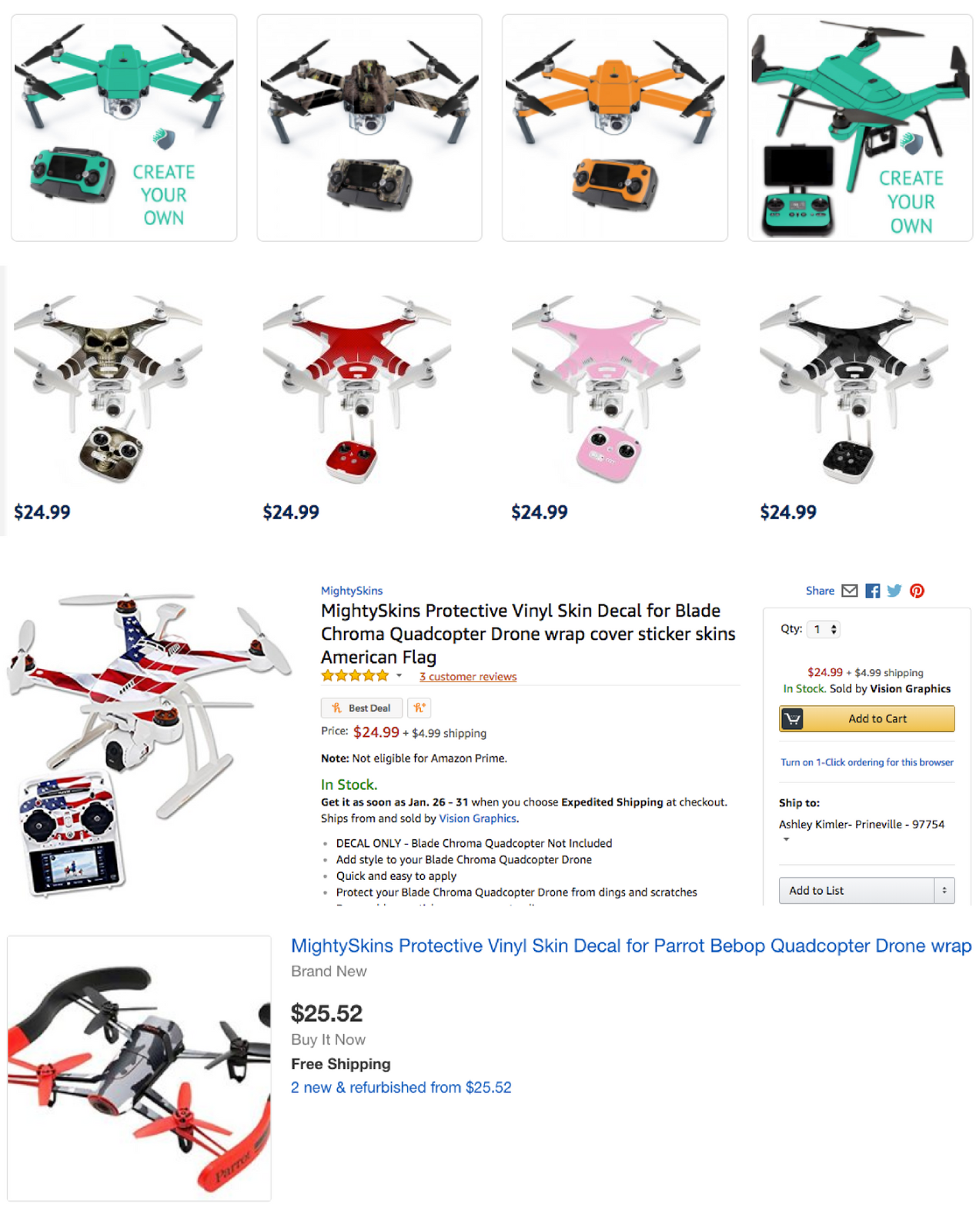
Task: Open the Parrot Bebop skin listing title
Action: pos(631,946)
